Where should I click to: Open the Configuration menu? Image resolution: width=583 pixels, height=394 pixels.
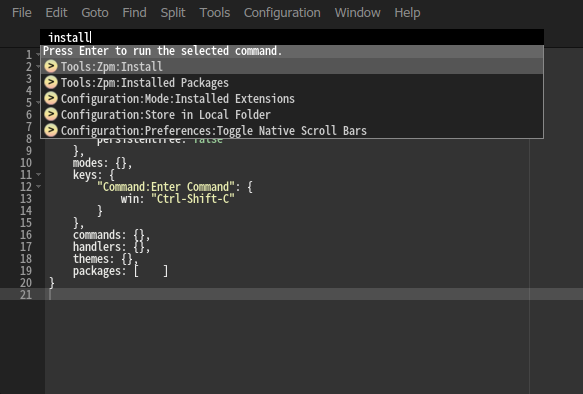coord(282,13)
